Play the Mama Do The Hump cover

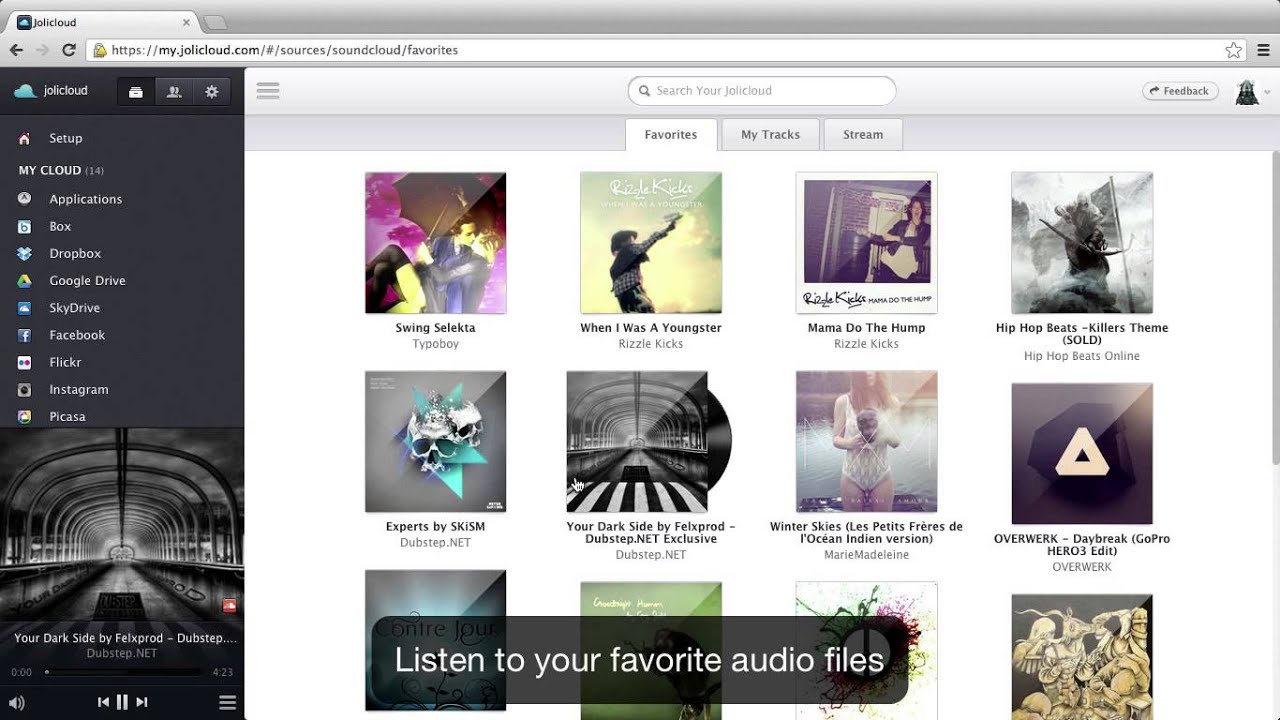(866, 243)
